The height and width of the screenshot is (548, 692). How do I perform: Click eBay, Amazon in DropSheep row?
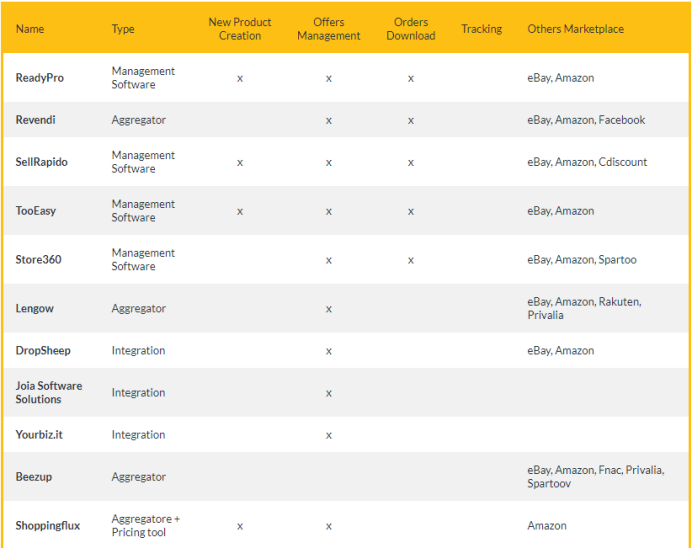pos(560,351)
